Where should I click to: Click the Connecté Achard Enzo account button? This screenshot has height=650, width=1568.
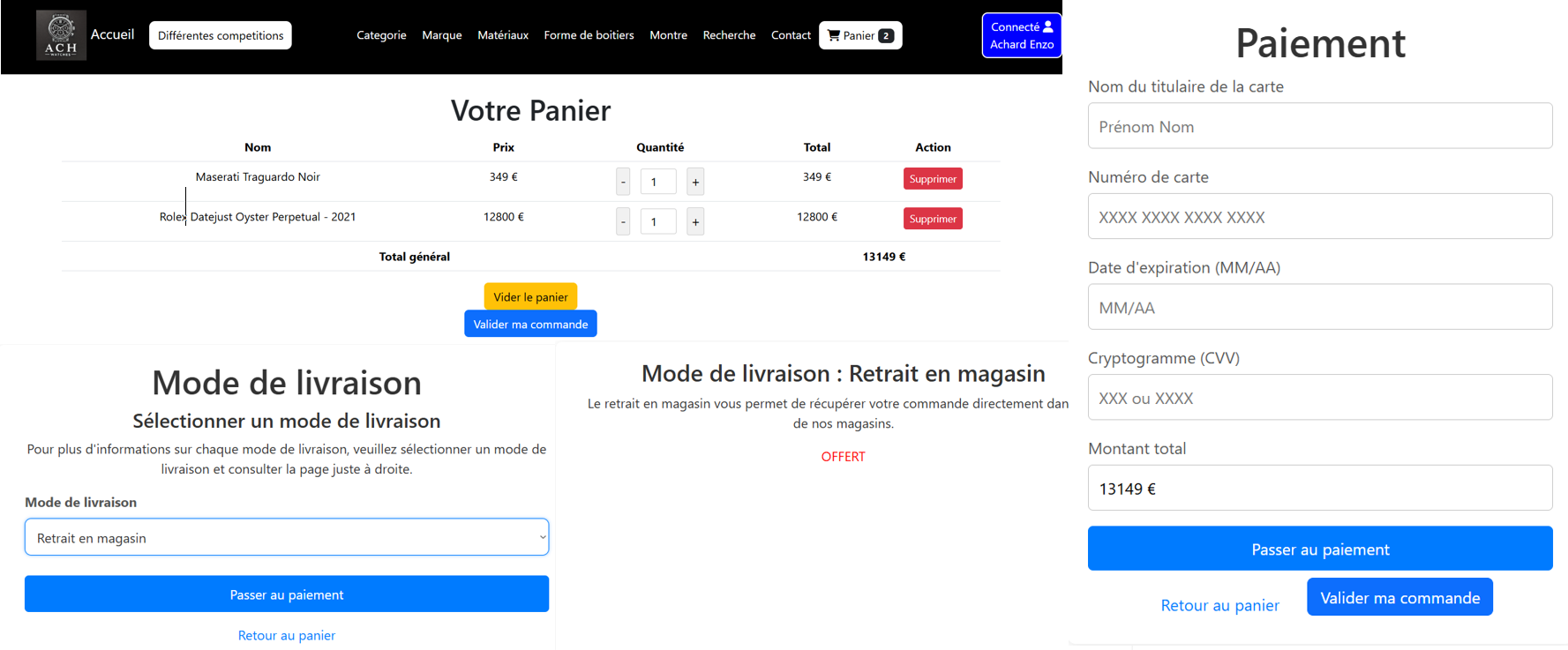pyautogui.click(x=1022, y=35)
